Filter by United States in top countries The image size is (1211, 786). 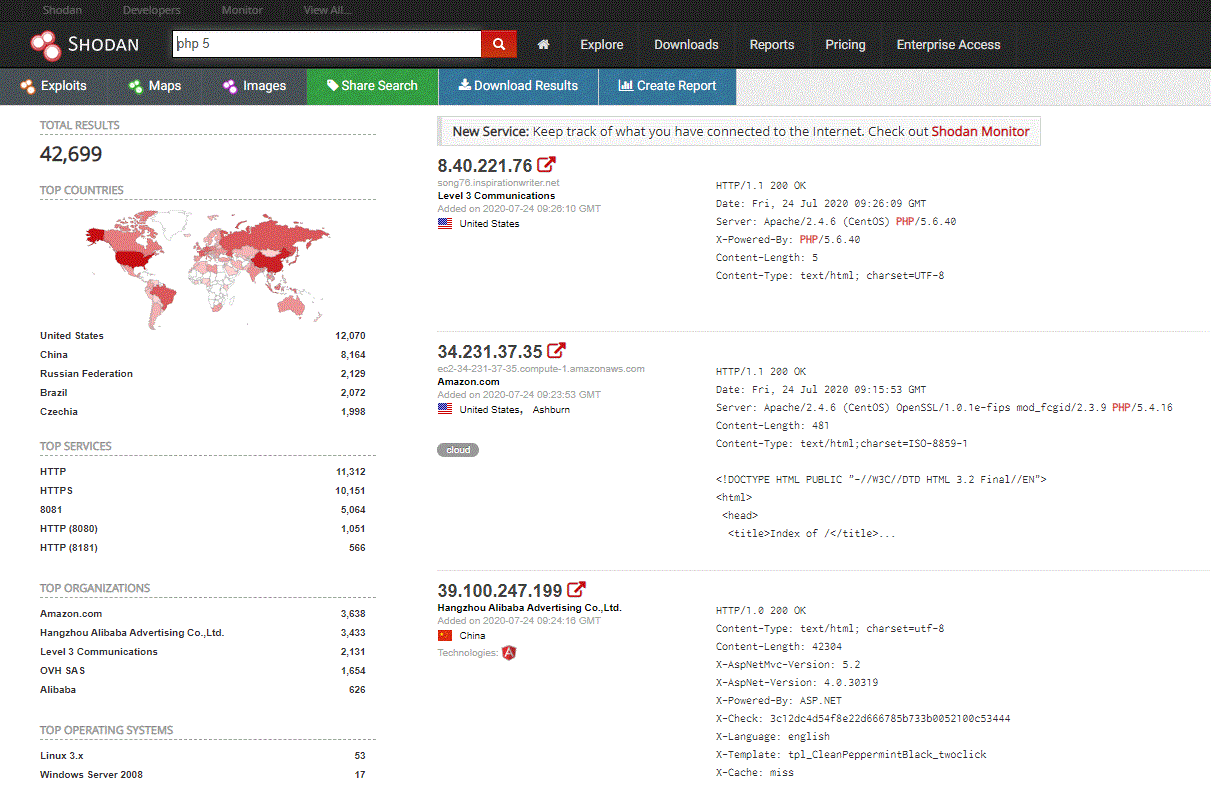click(x=72, y=336)
